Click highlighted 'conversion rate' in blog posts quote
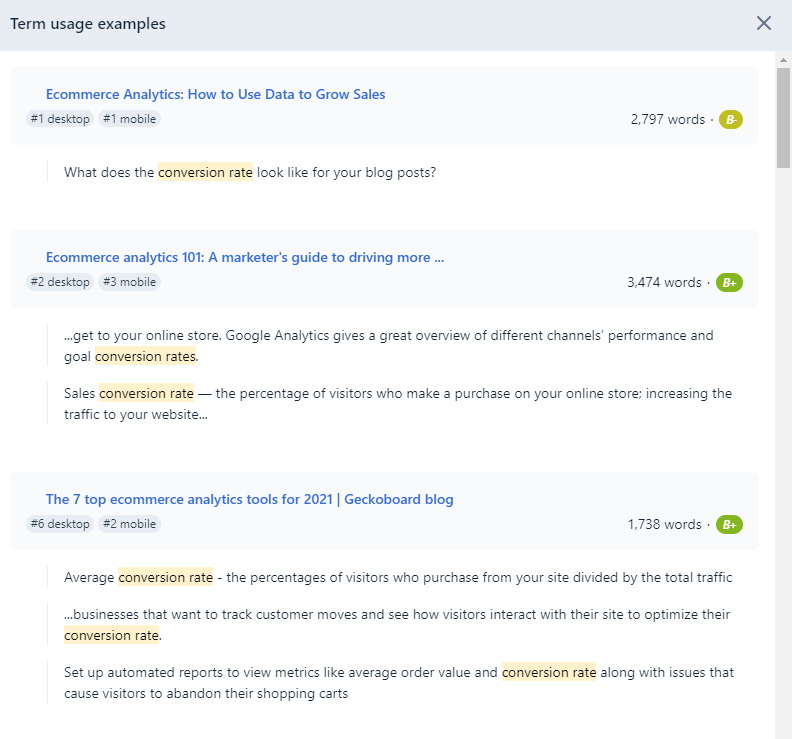The image size is (792, 739). pos(205,173)
